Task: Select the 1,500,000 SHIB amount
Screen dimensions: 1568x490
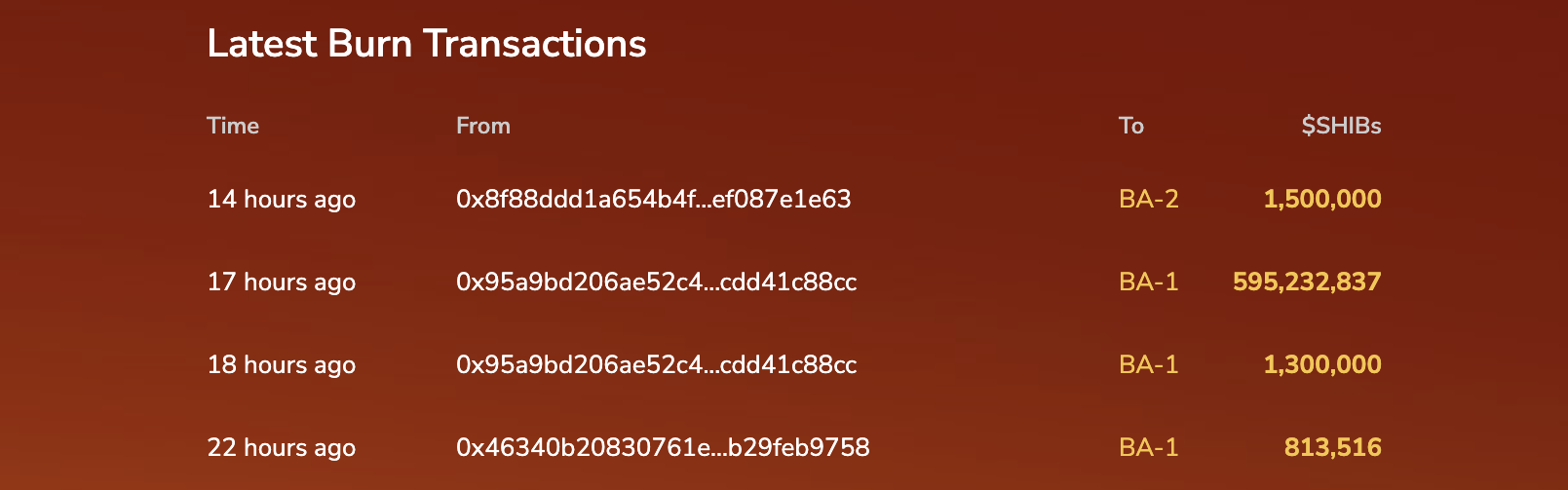Action: [1322, 199]
